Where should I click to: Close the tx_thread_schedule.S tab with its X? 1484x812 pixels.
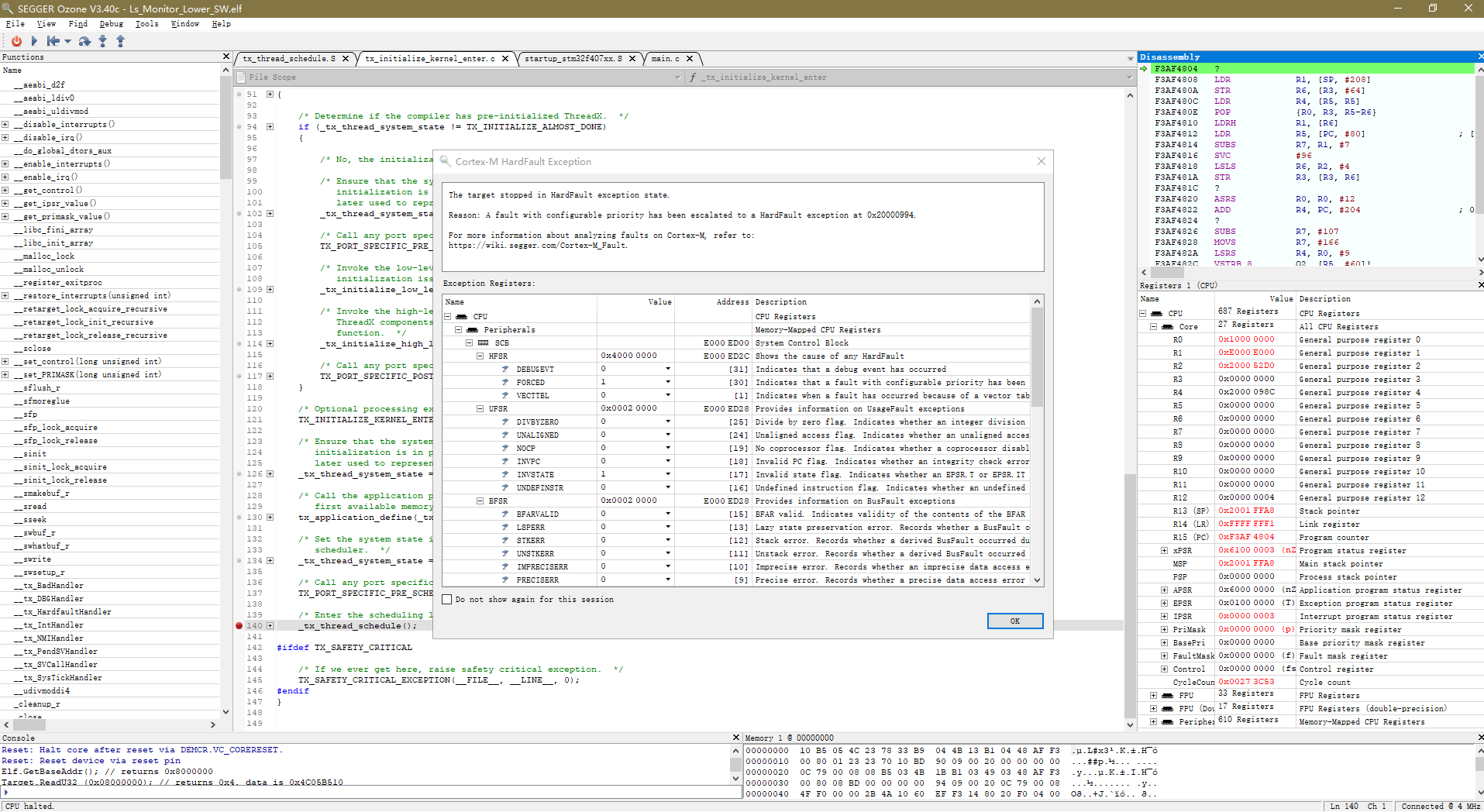346,59
